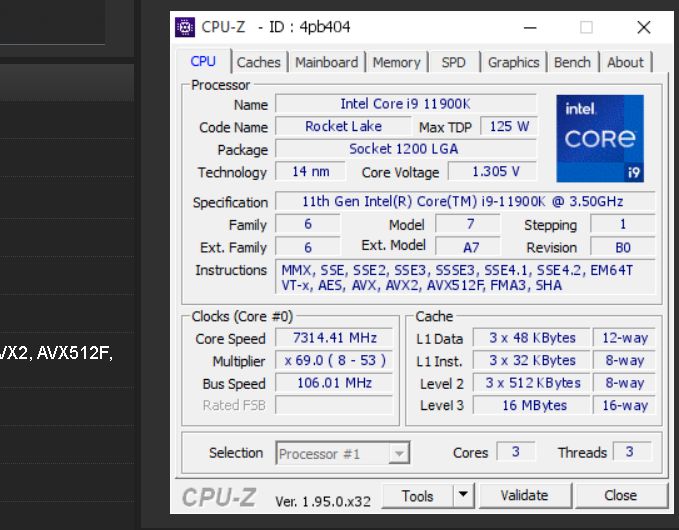Click the Name field 'Intel Core i9 11900K'

pyautogui.click(x=406, y=104)
